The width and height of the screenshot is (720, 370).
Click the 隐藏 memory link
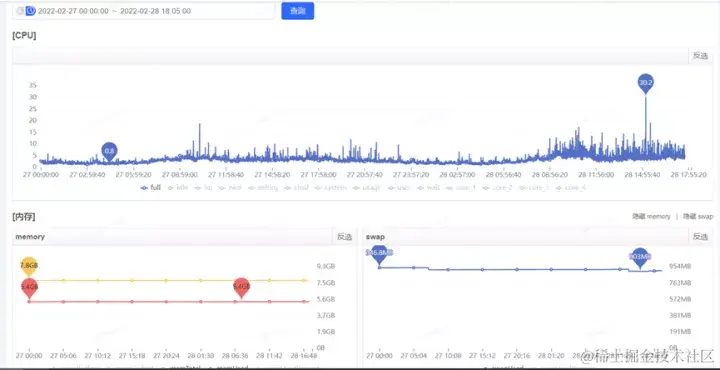click(x=651, y=216)
